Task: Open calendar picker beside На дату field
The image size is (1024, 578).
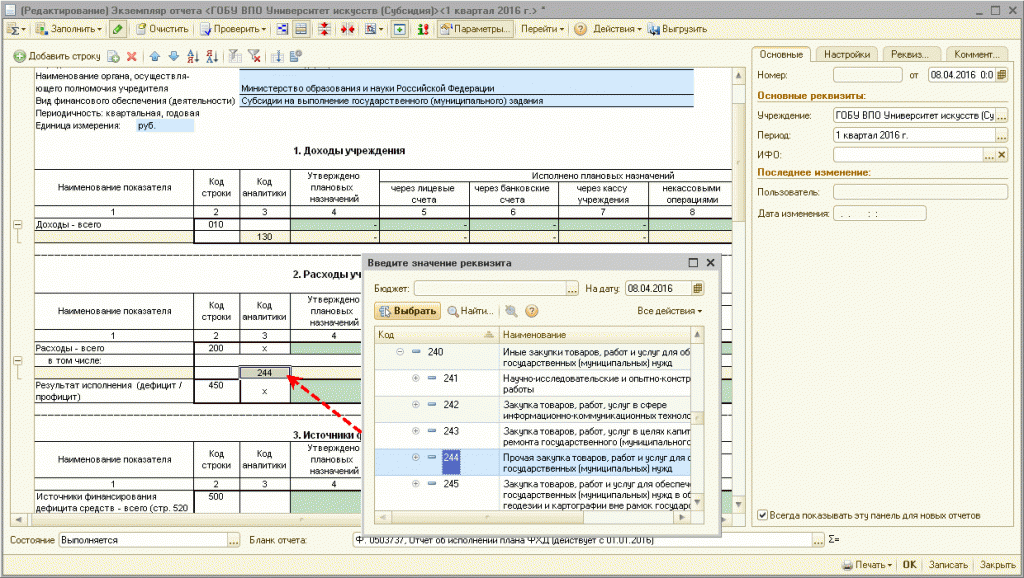Action: [x=697, y=288]
